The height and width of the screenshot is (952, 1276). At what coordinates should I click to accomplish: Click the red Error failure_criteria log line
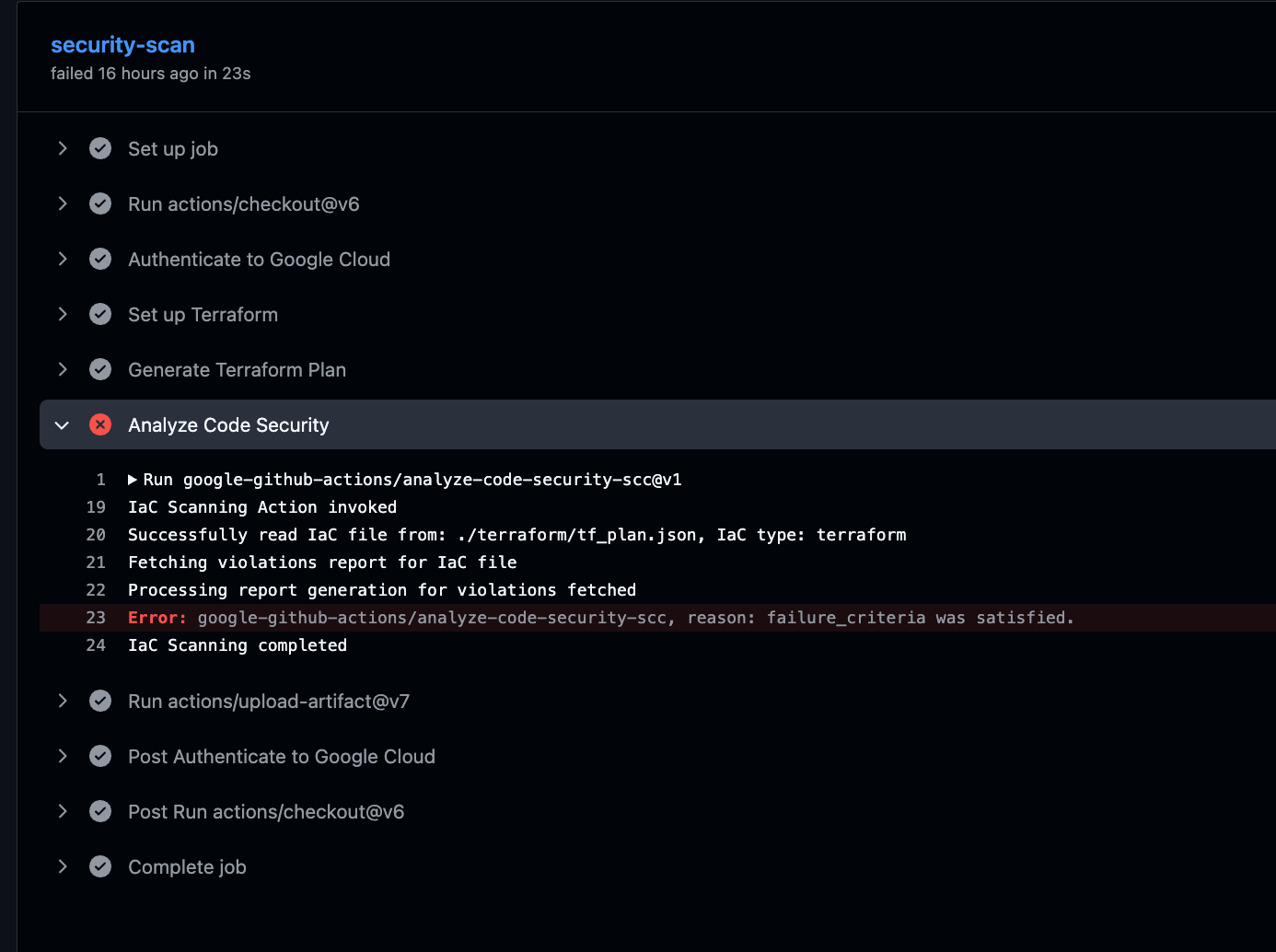pyautogui.click(x=601, y=618)
